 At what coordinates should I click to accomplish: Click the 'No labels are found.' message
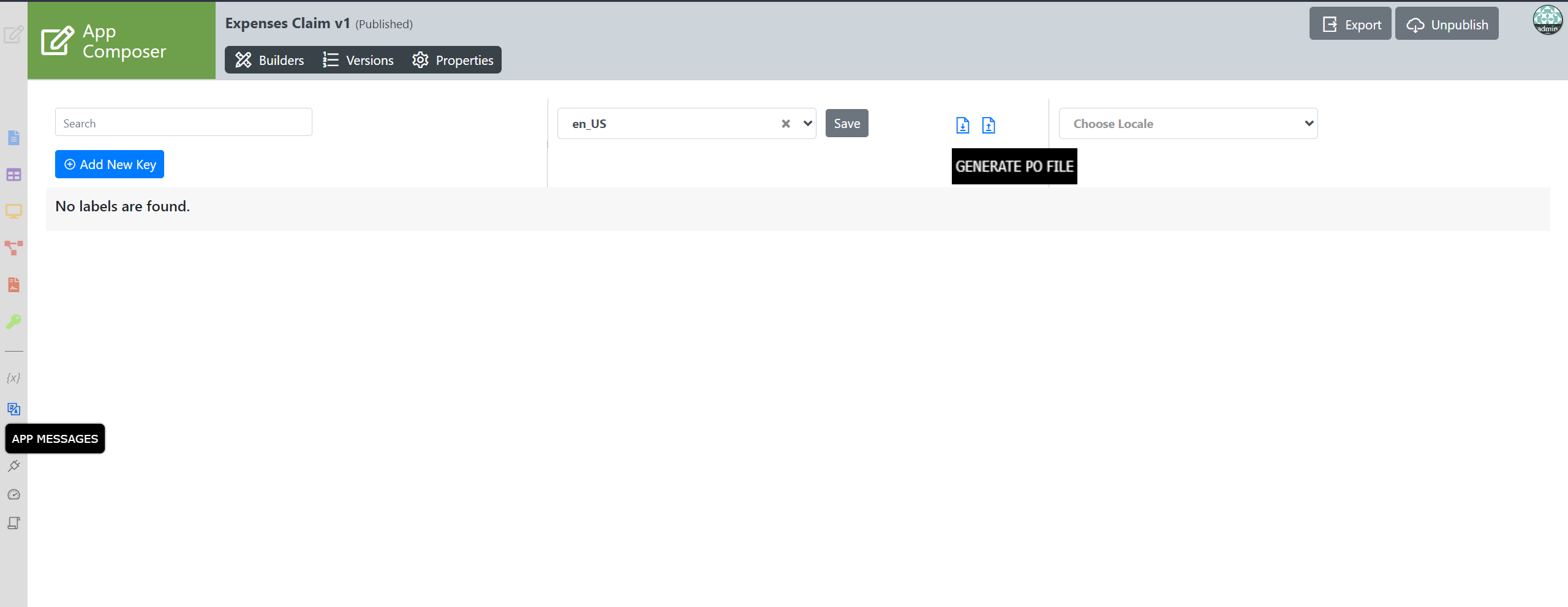click(x=123, y=206)
